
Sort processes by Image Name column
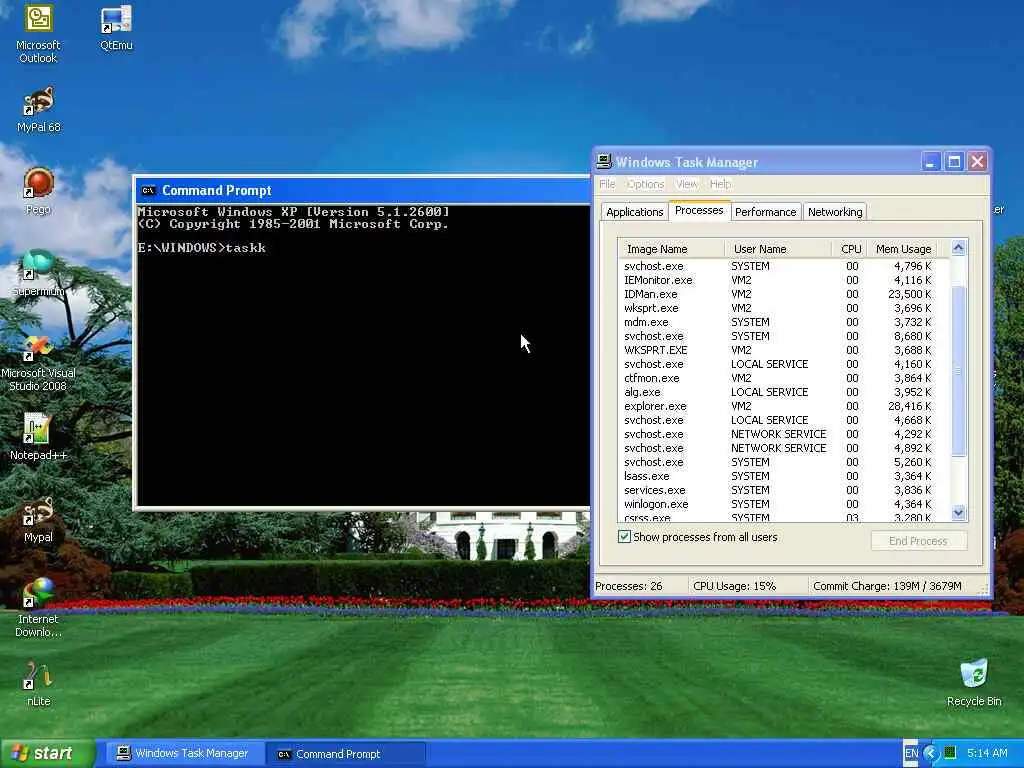[x=671, y=249]
